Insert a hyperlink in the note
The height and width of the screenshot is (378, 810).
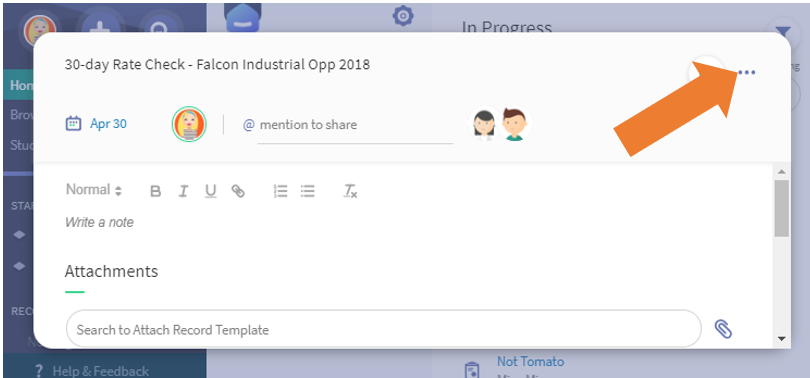point(238,192)
